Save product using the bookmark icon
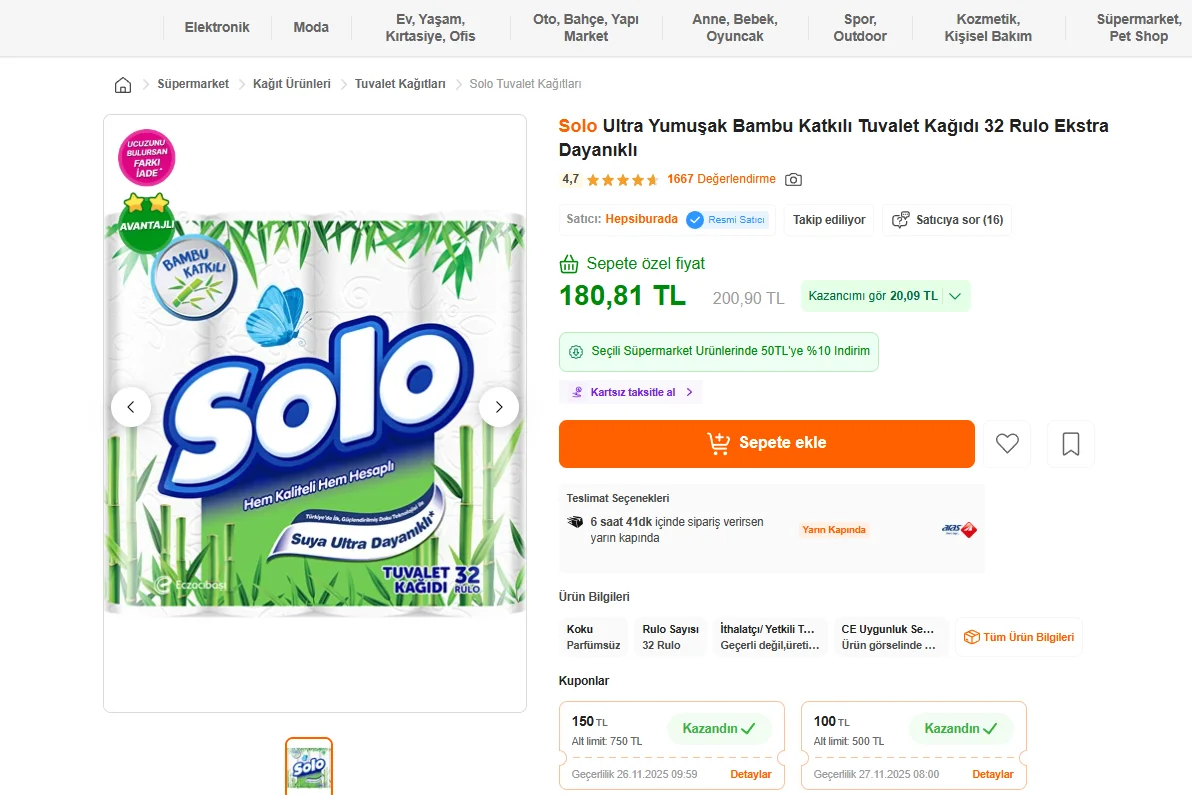 (x=1071, y=444)
